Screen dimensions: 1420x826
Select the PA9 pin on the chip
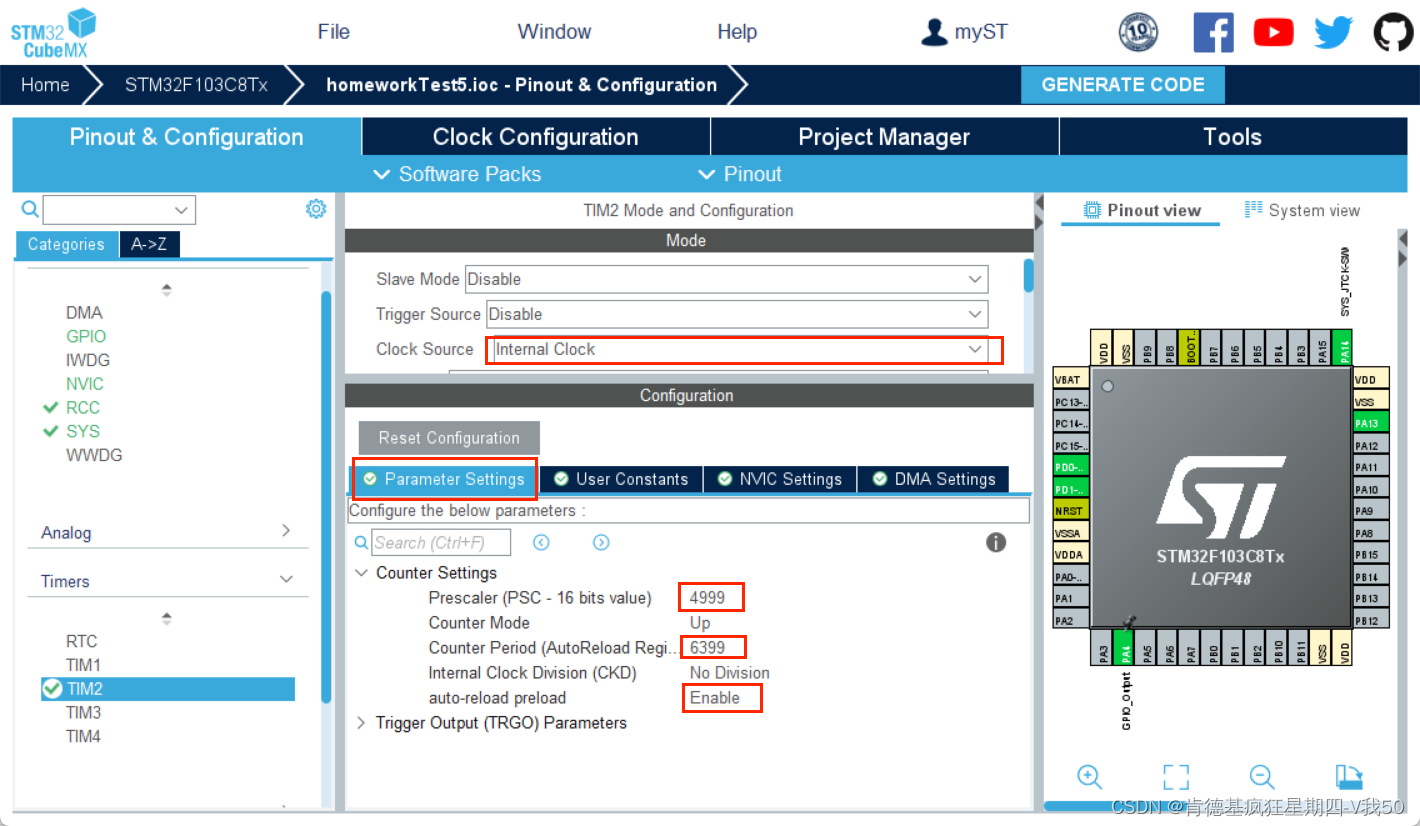click(1371, 511)
